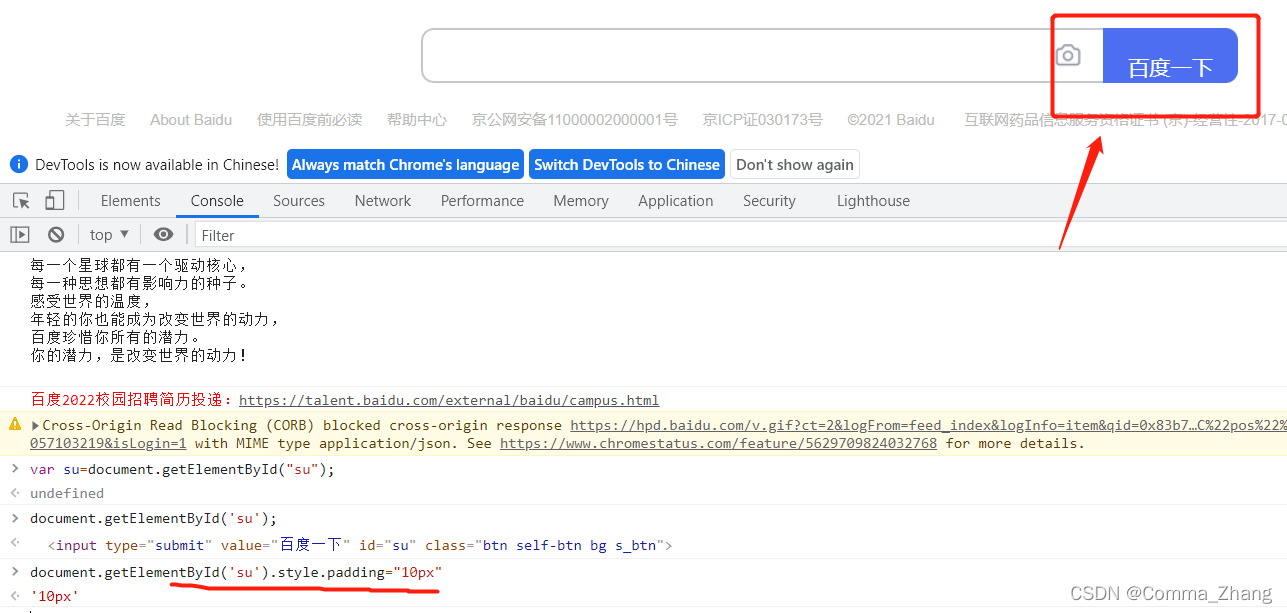This screenshot has width=1287, height=613.
Task: Open the chromestatus.com feature link
Action: 718,443
